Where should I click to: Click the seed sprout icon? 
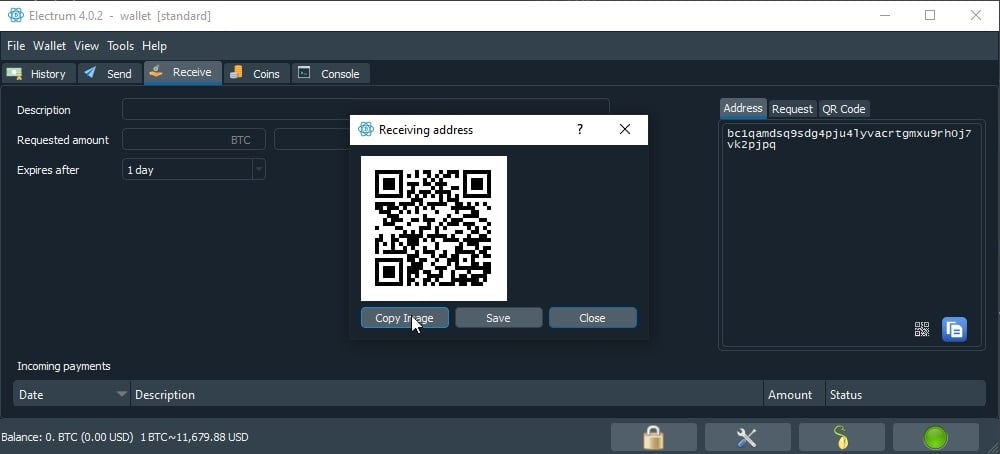(841, 437)
